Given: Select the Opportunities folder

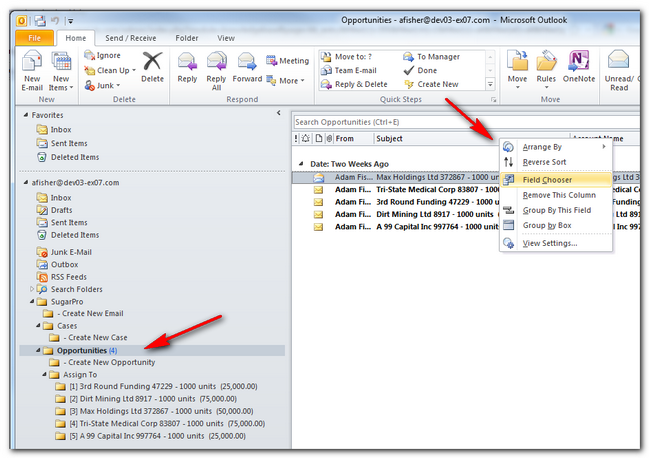Looking at the screenshot, I should pos(152,350).
